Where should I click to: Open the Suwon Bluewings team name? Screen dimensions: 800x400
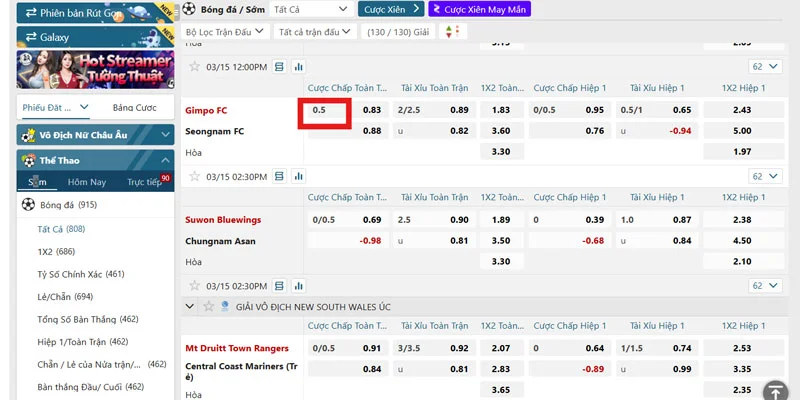pos(223,220)
